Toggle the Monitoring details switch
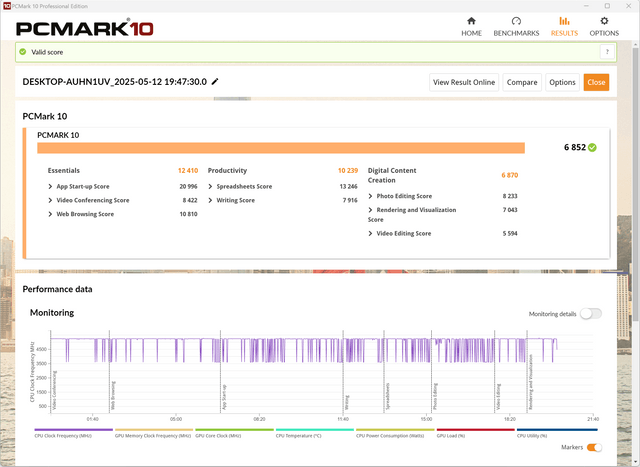Screen dimensions: 640x467 [591, 314]
